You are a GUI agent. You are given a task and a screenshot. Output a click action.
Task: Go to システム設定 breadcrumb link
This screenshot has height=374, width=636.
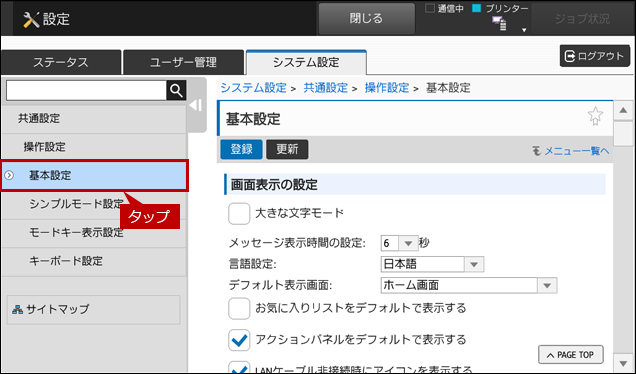pos(254,88)
